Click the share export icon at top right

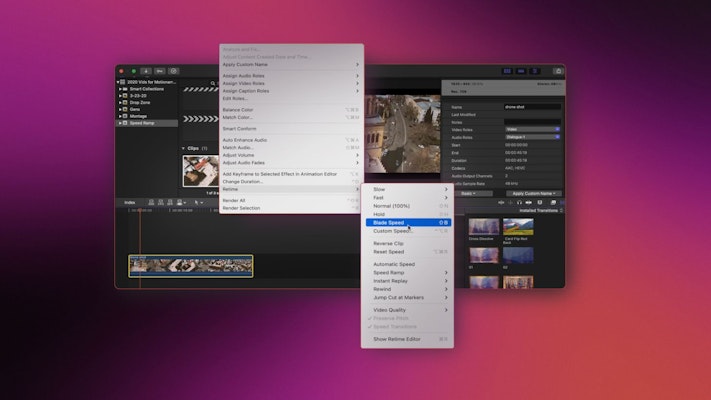[x=557, y=71]
